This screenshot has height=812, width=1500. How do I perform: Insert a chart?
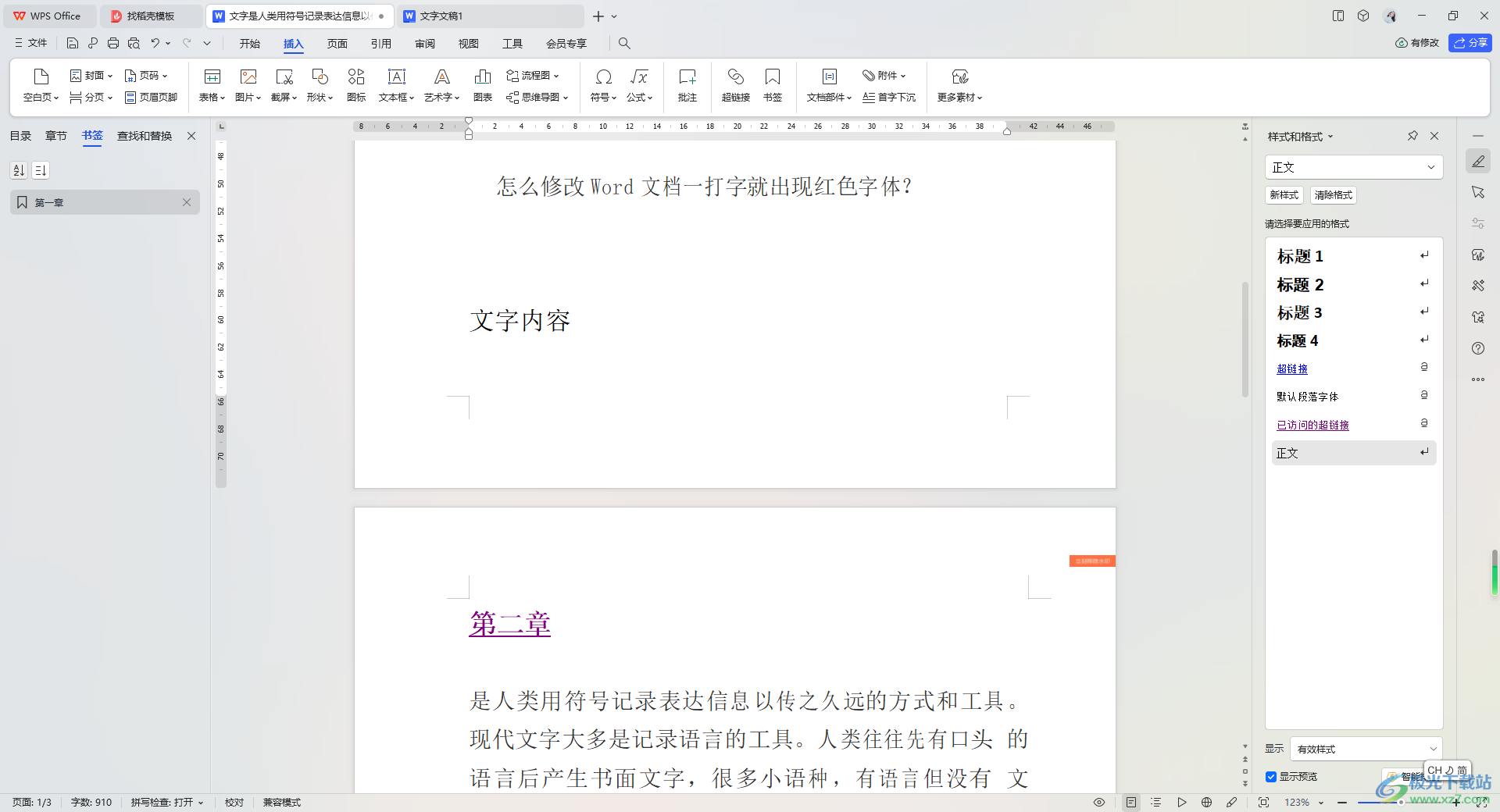click(483, 85)
